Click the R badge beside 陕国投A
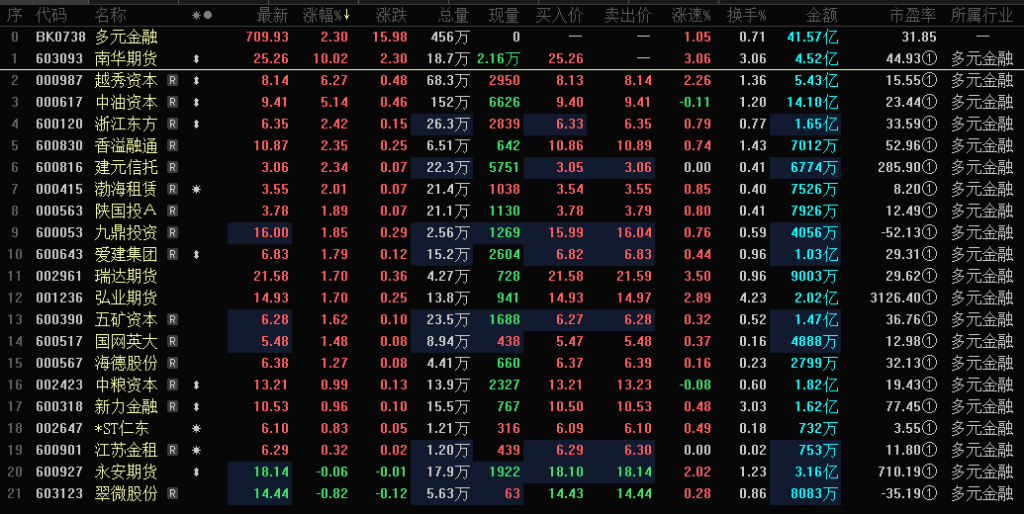Image resolution: width=1024 pixels, height=514 pixels. pyautogui.click(x=172, y=211)
